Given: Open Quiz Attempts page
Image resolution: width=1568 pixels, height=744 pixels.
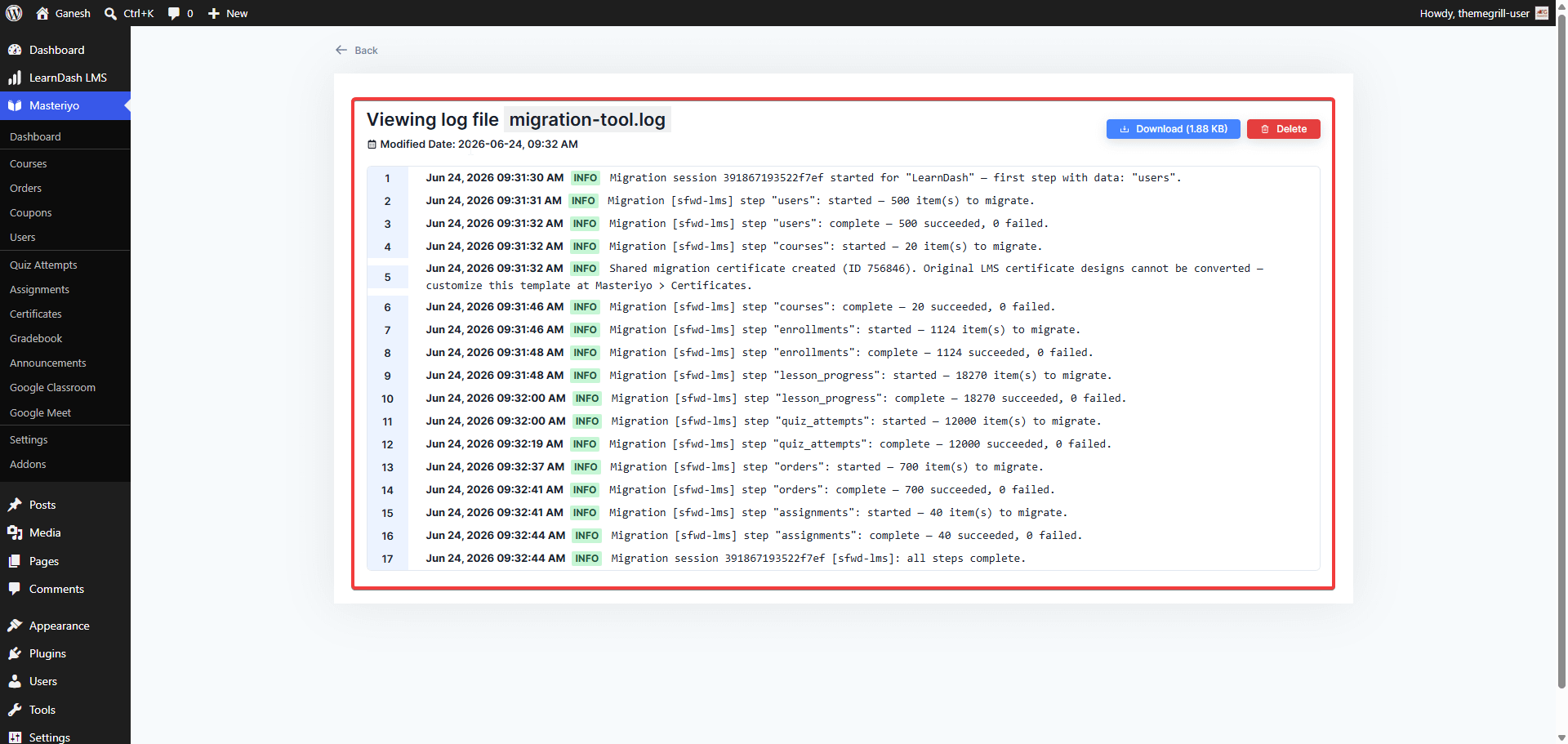Looking at the screenshot, I should (43, 265).
